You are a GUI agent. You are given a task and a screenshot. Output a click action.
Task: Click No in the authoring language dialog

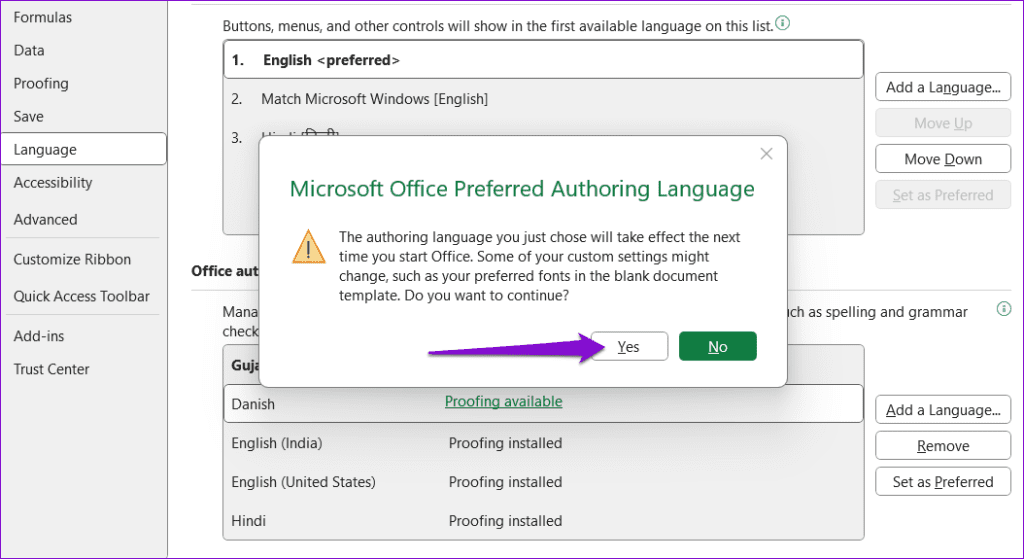click(x=718, y=346)
